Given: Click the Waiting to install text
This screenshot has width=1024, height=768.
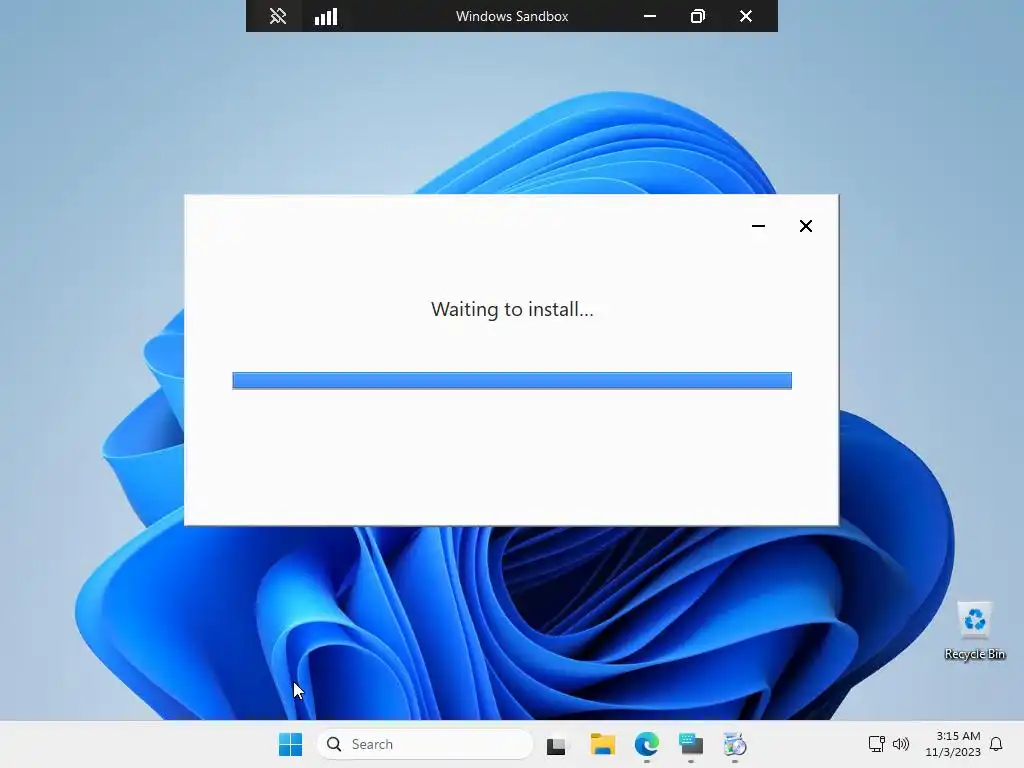Looking at the screenshot, I should (512, 309).
